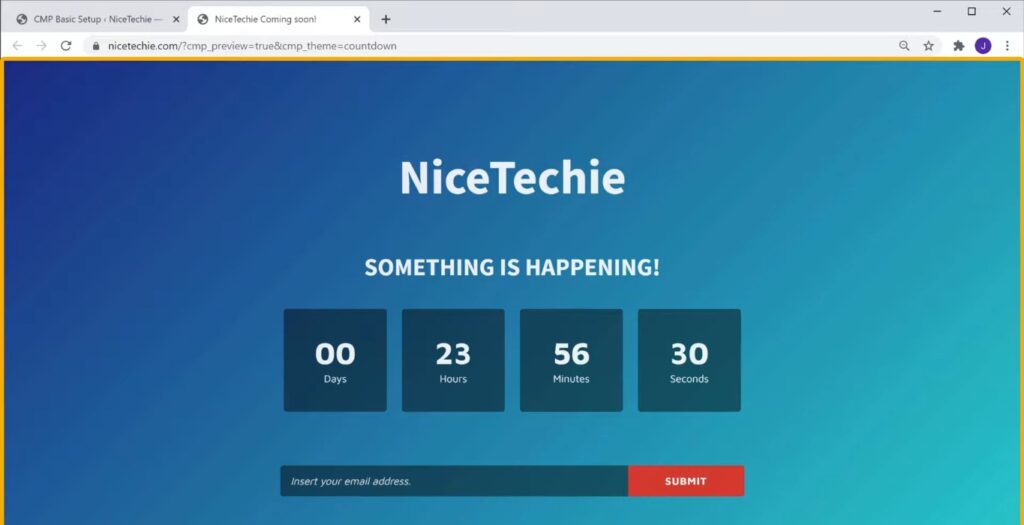Click the 30 Seconds countdown box
The height and width of the screenshot is (525, 1024).
689,360
